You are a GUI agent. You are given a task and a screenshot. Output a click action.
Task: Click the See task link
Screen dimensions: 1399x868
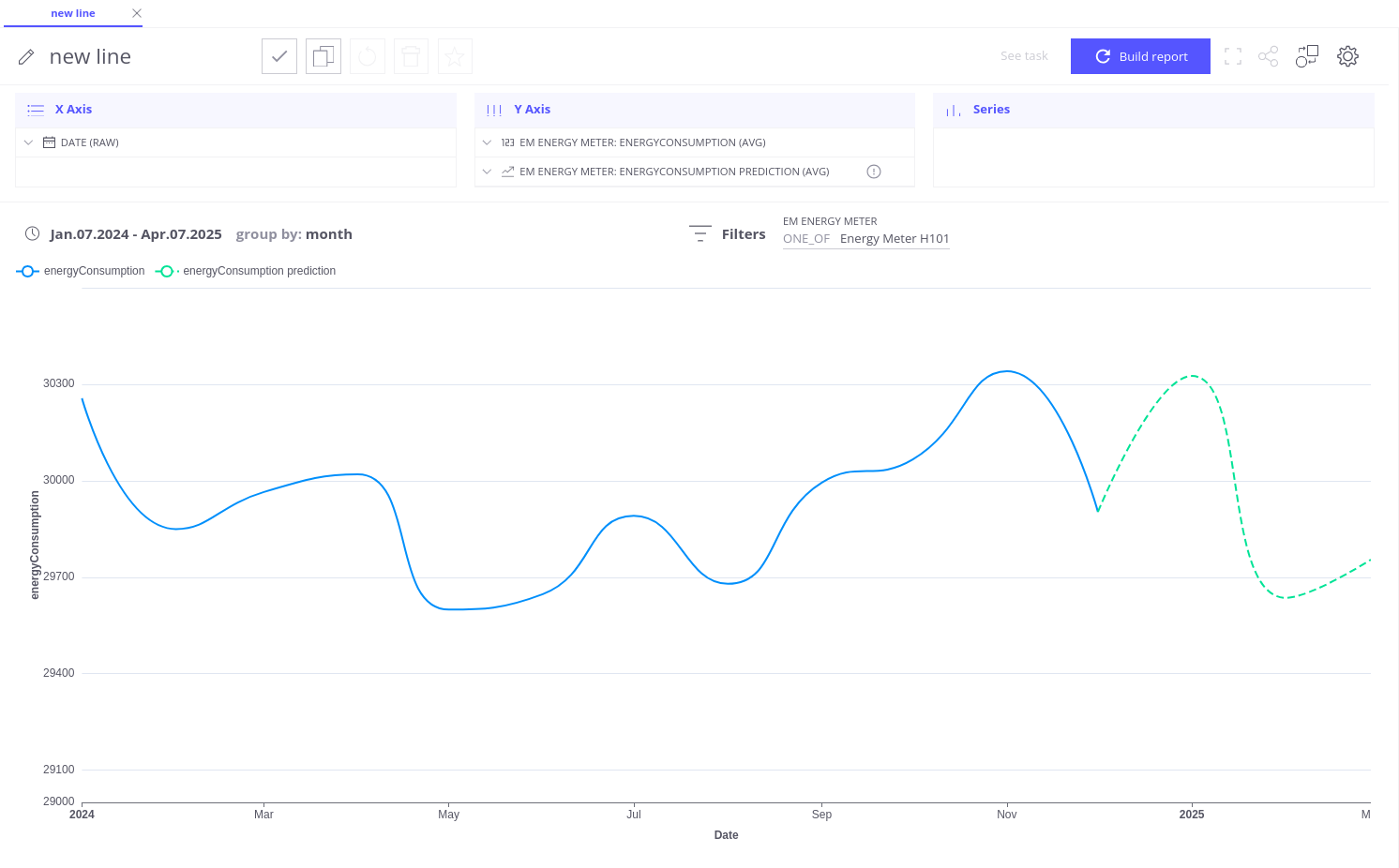(1024, 56)
